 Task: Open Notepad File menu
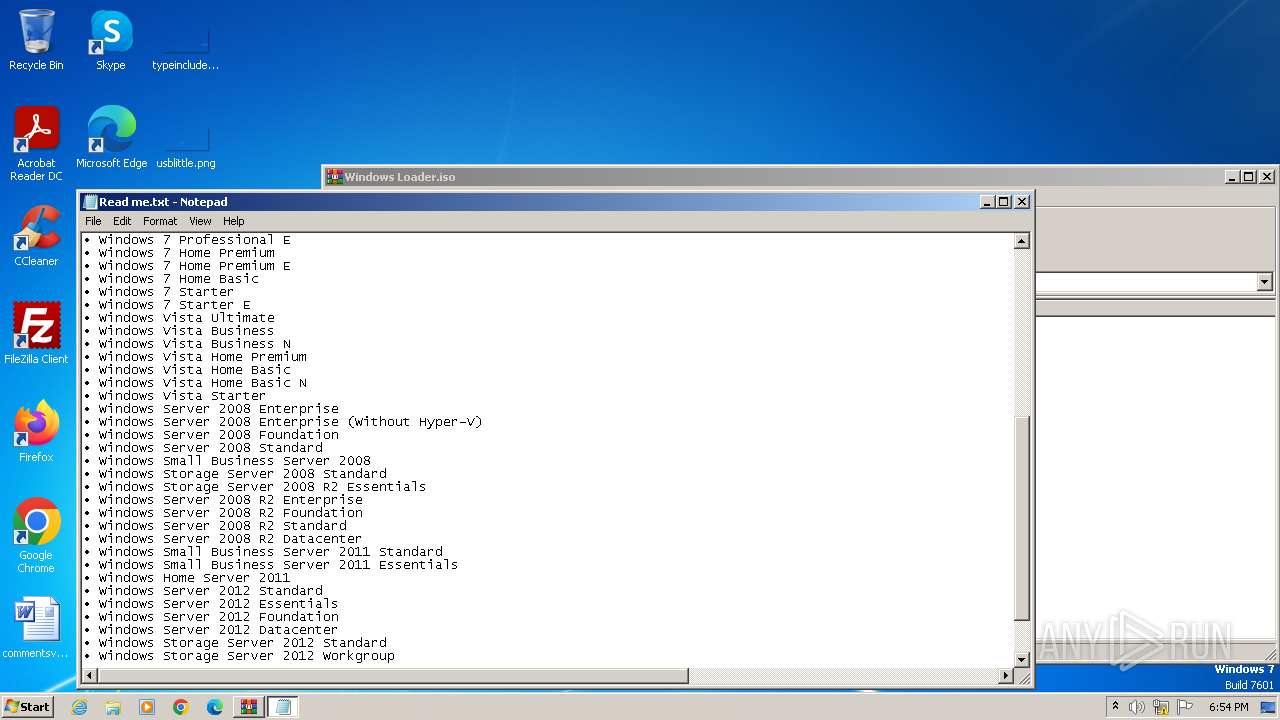pyautogui.click(x=93, y=221)
